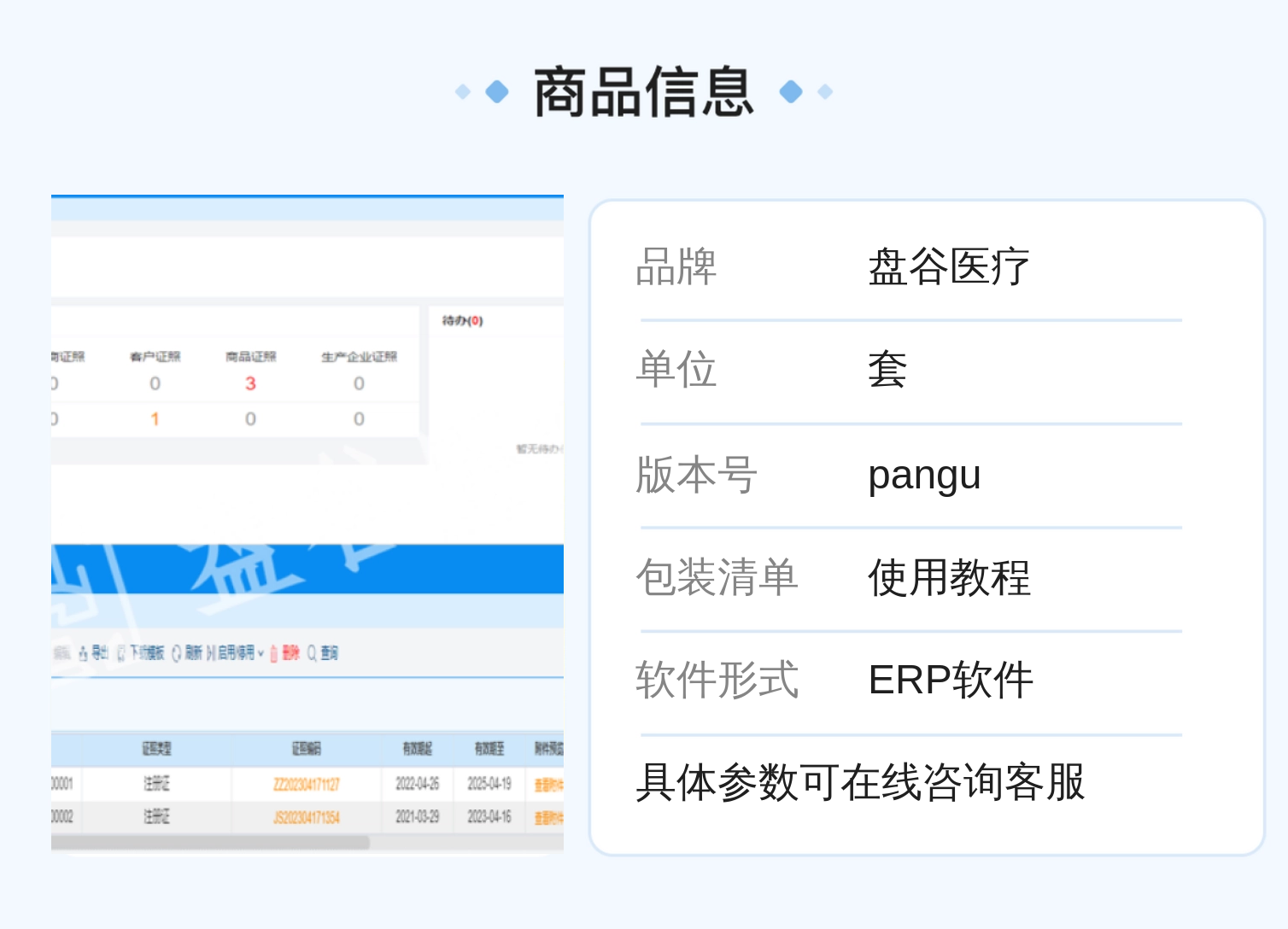1288x929 pixels.
Task: Click the orange count 1 under 客户证照
Action: (x=155, y=419)
